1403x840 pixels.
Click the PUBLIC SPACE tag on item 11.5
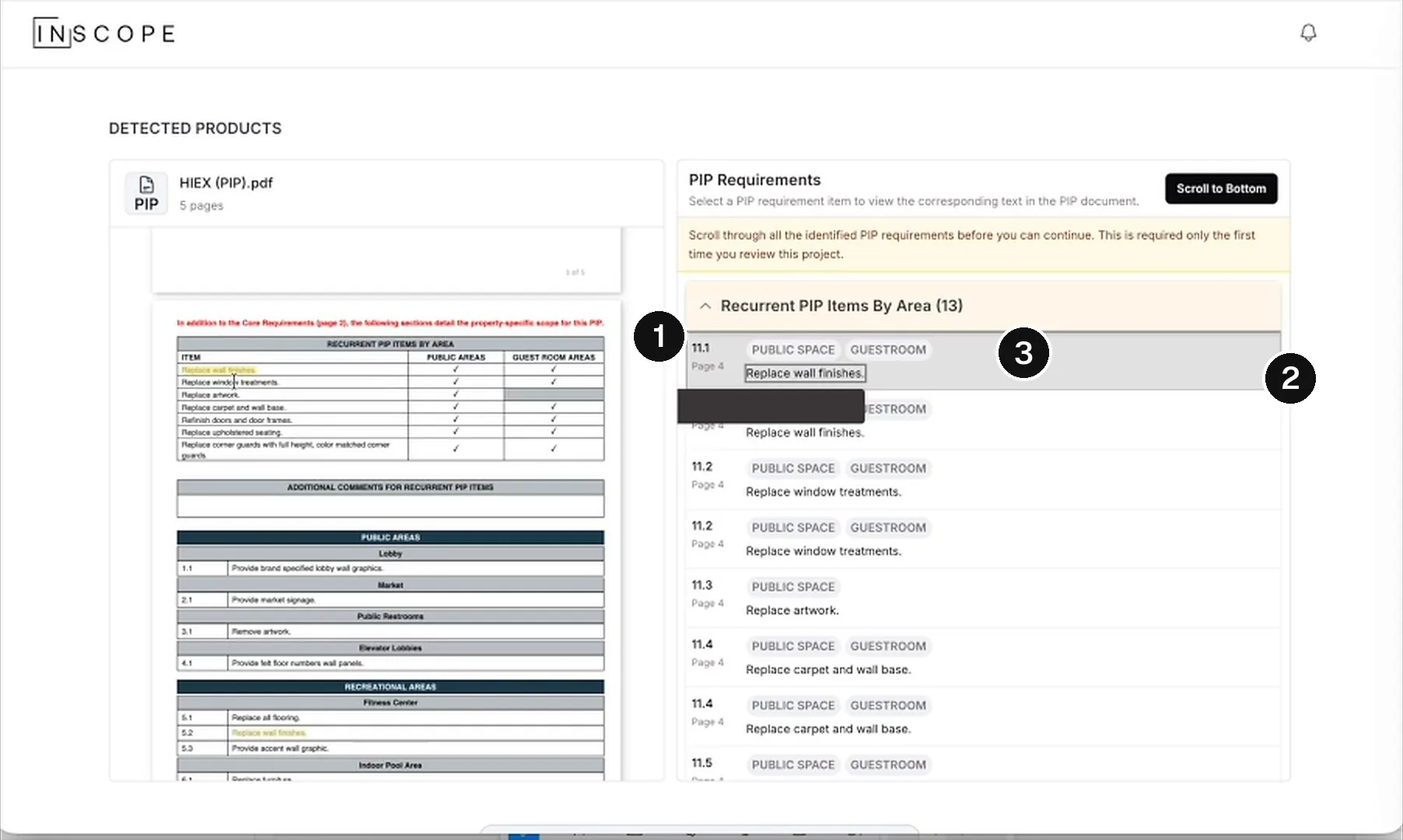(792, 765)
